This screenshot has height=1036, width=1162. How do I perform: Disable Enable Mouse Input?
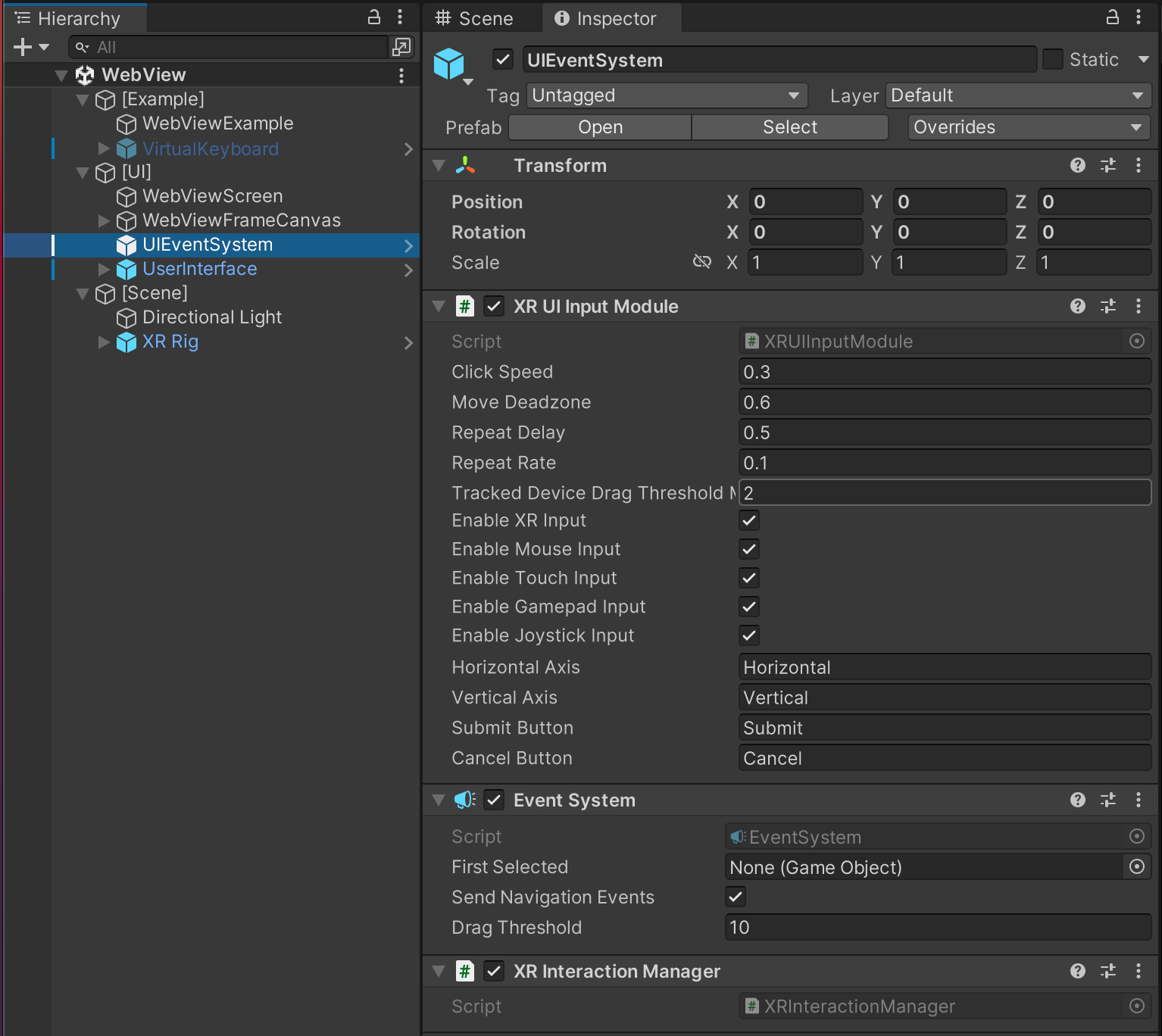[x=748, y=549]
